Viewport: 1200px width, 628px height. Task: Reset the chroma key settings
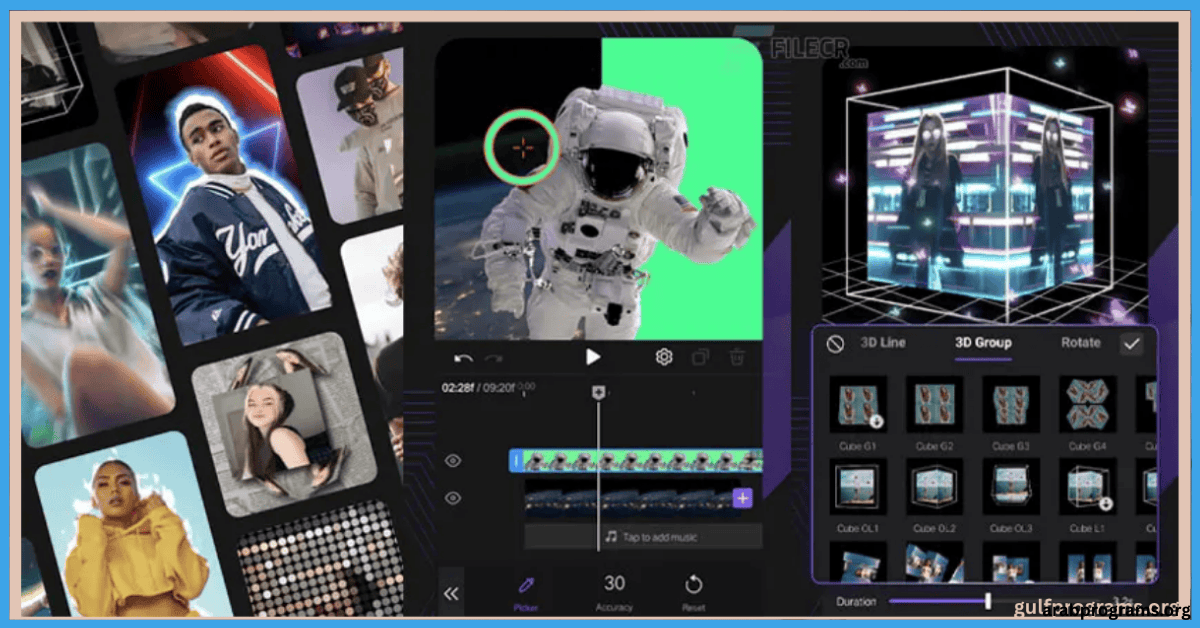click(693, 591)
